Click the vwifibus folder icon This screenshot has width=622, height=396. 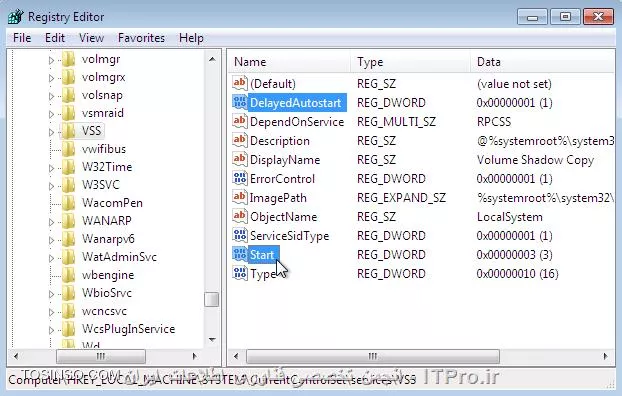coord(69,149)
